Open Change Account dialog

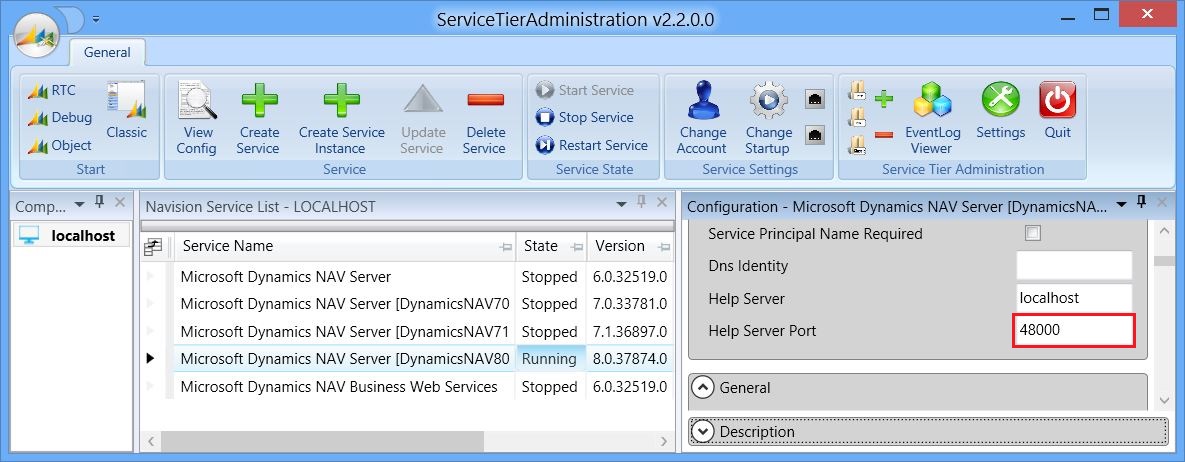(702, 118)
